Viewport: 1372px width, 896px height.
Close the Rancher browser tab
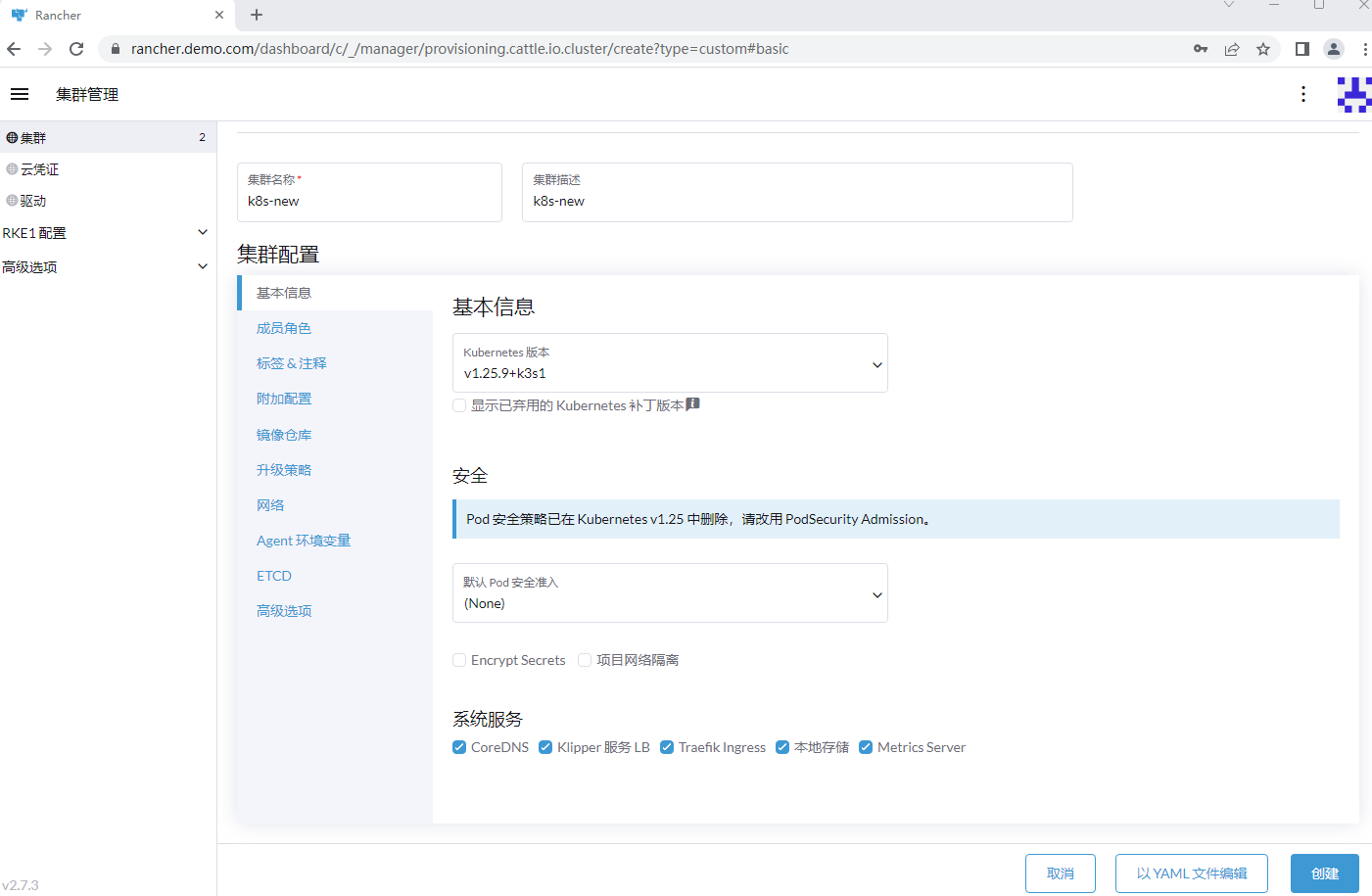tap(219, 15)
